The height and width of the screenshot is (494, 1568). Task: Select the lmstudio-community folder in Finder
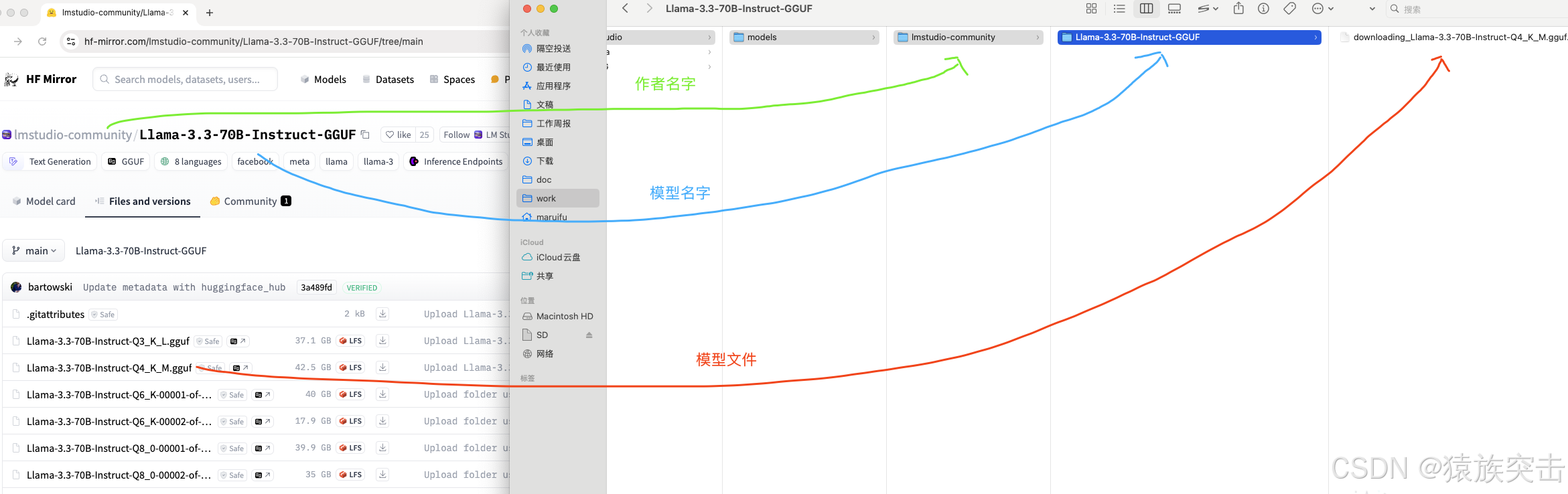click(x=968, y=37)
